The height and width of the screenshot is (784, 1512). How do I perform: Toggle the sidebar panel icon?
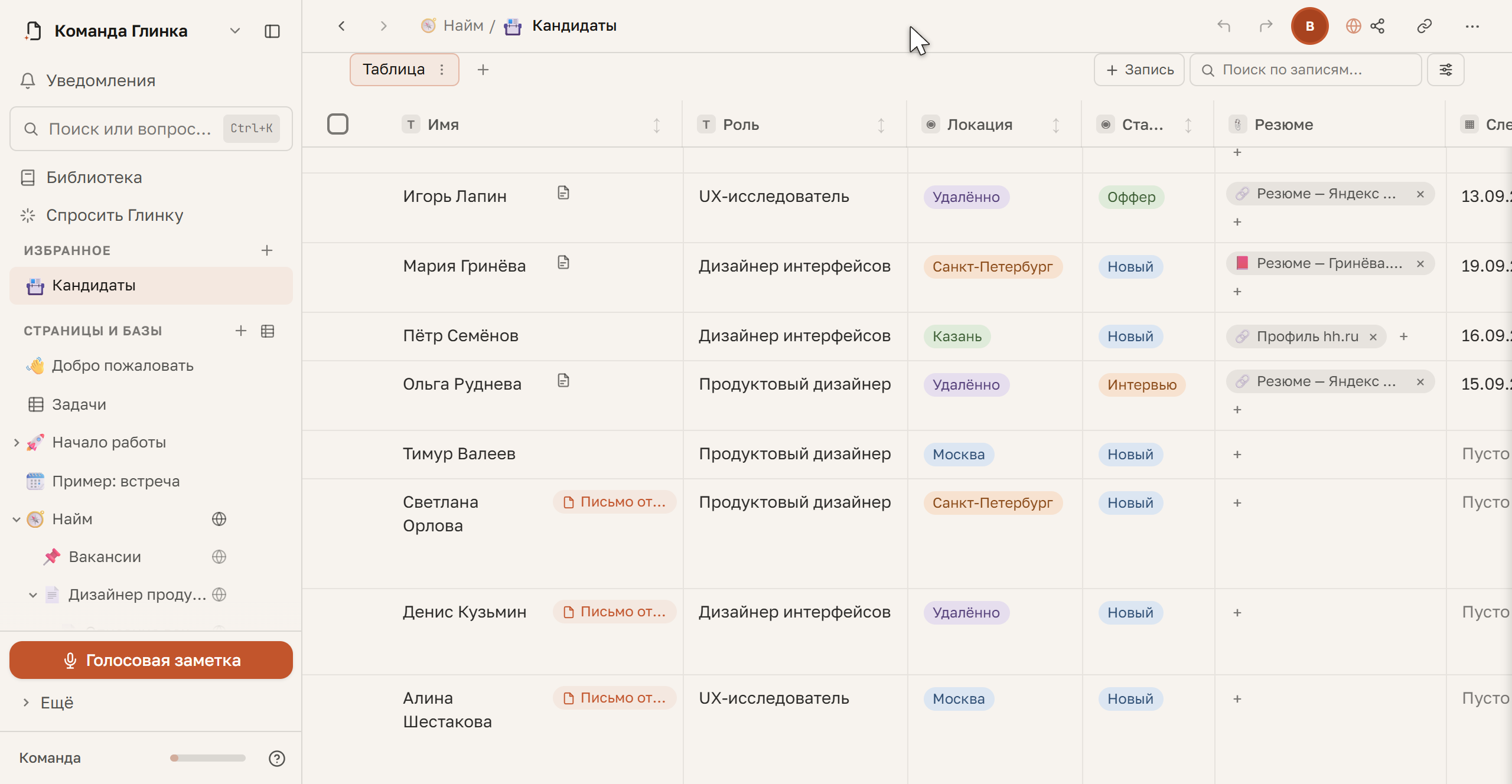tap(272, 31)
